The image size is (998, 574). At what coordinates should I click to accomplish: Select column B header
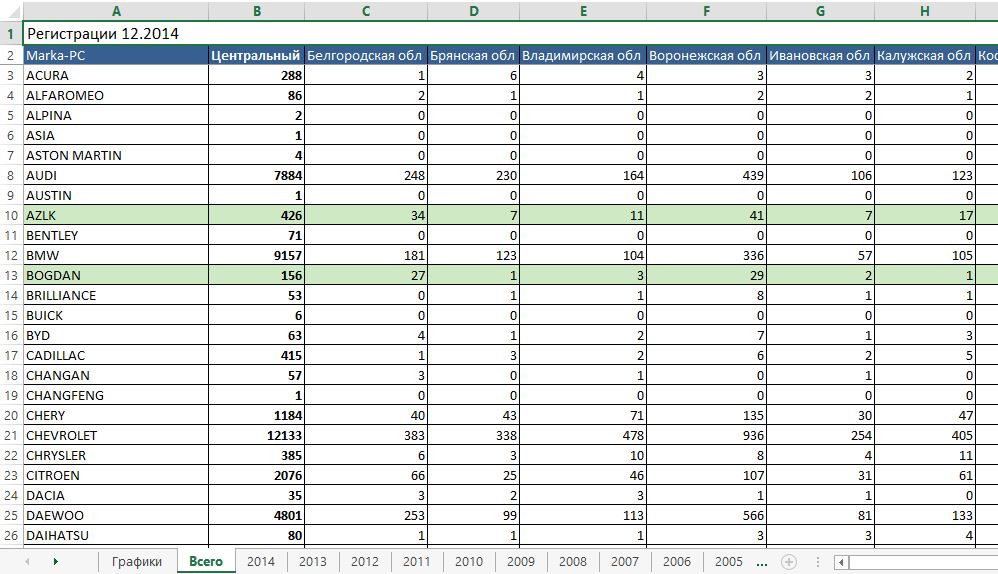coord(257,11)
